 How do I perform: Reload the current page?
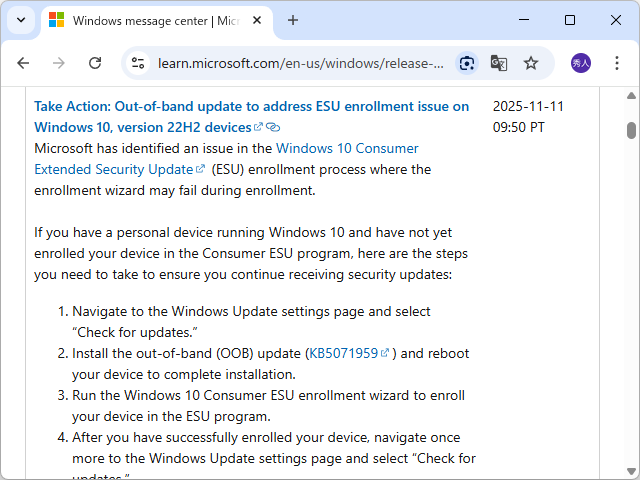click(x=95, y=63)
